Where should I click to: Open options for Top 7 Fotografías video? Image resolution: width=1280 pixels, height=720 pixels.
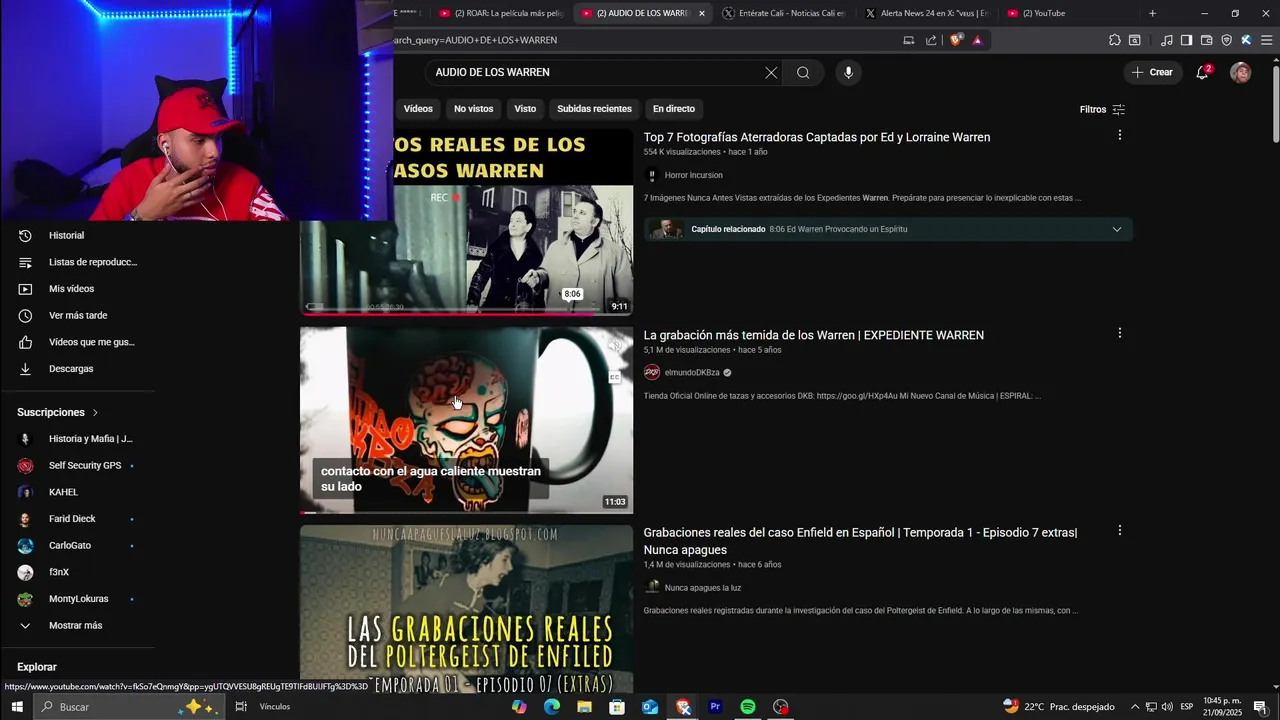click(1119, 135)
